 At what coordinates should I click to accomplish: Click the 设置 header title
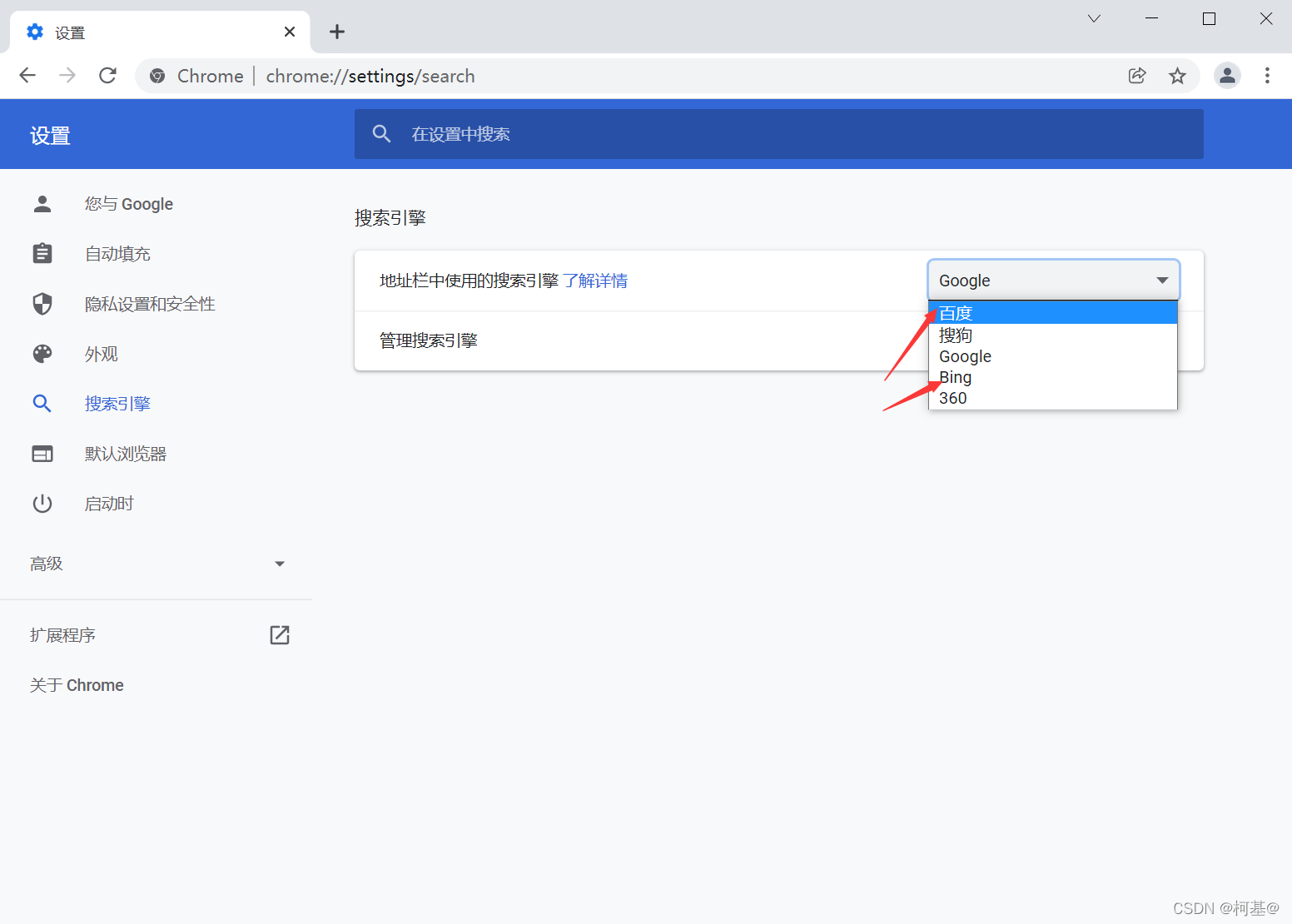coord(50,135)
